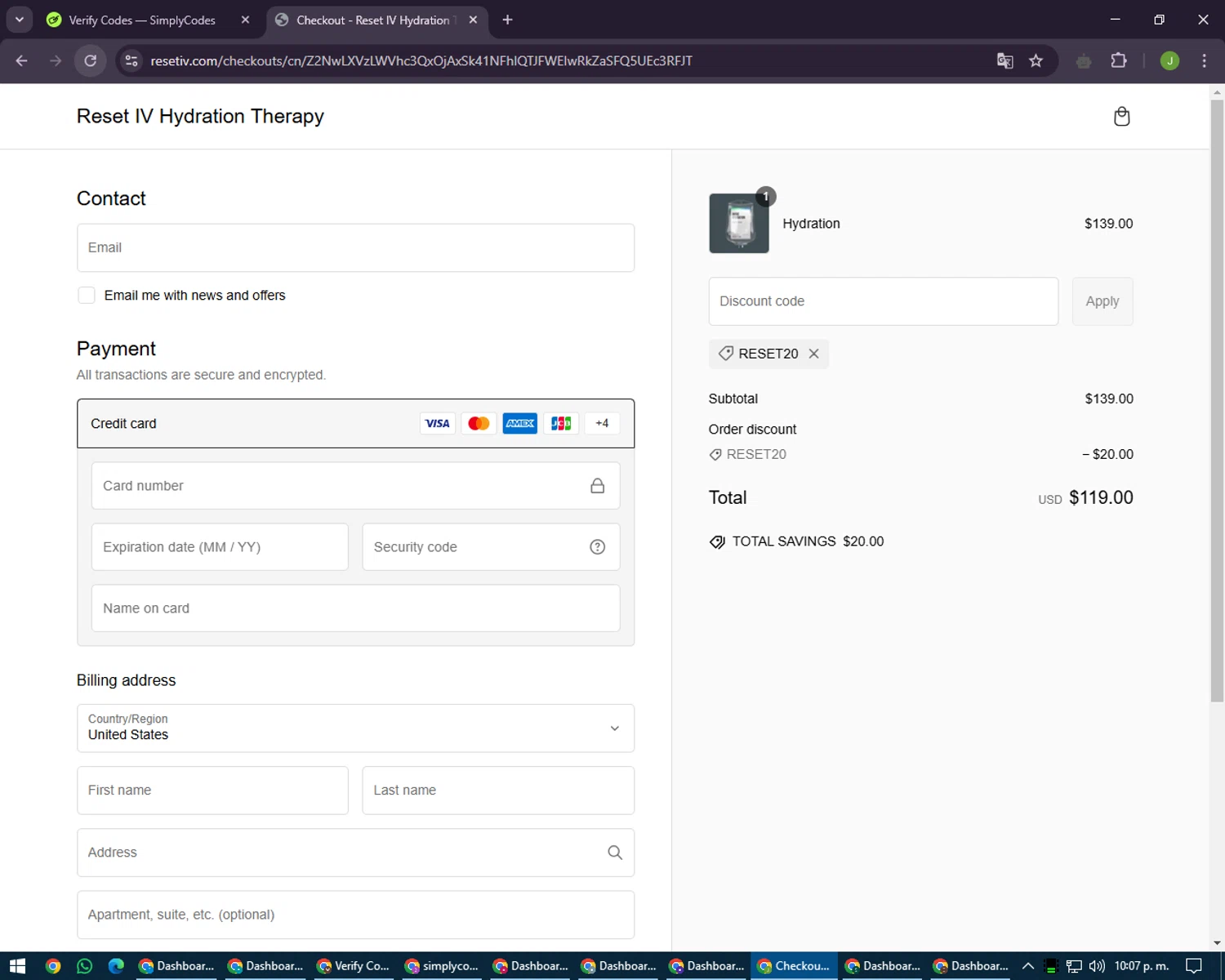Bookmark this page with the star icon
The width and height of the screenshot is (1225, 980).
(x=1036, y=60)
